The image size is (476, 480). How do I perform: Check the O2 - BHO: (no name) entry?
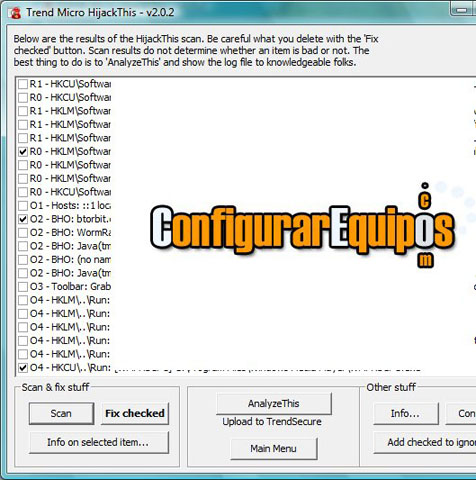(x=23, y=259)
